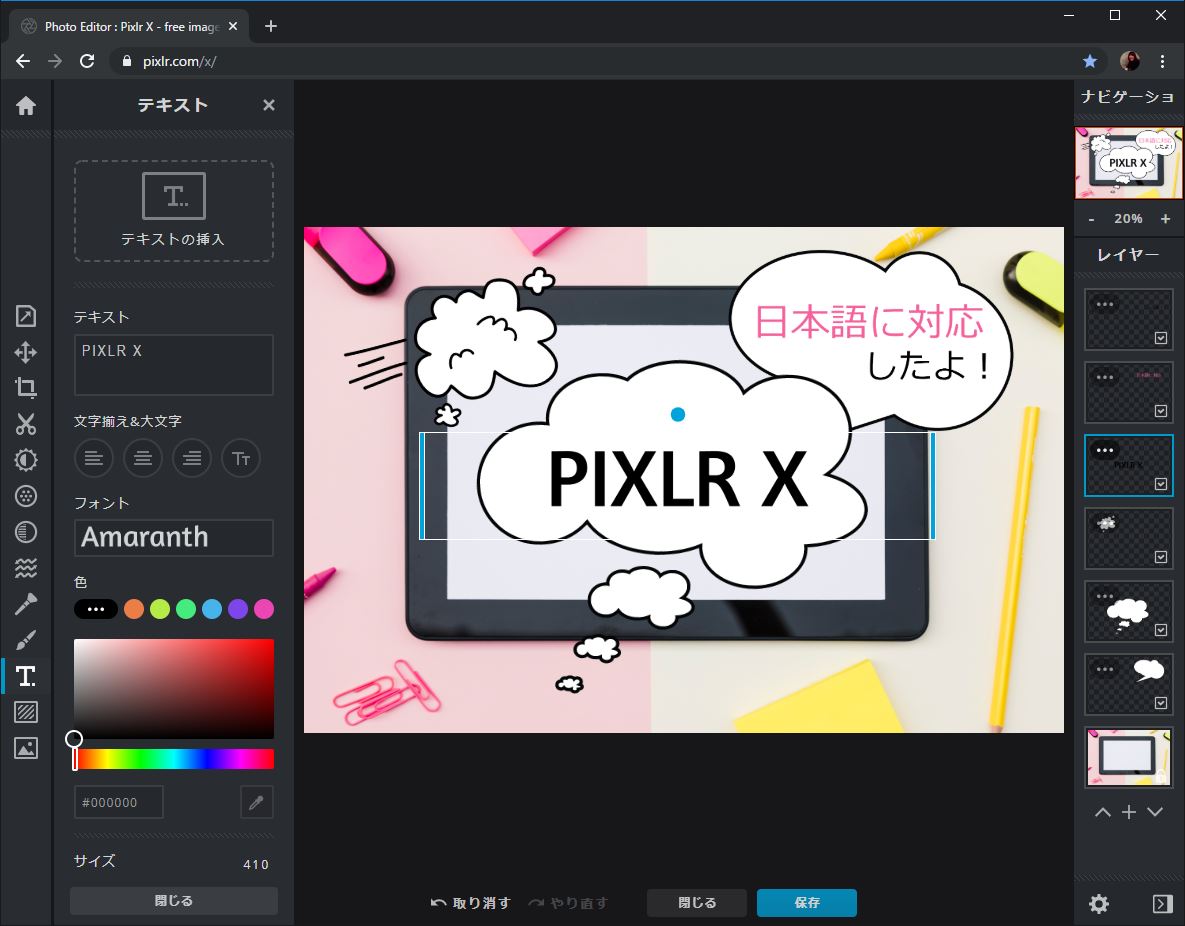This screenshot has height=926, width=1185.
Task: Zoom out with navigation minus
Action: pos(1091,218)
